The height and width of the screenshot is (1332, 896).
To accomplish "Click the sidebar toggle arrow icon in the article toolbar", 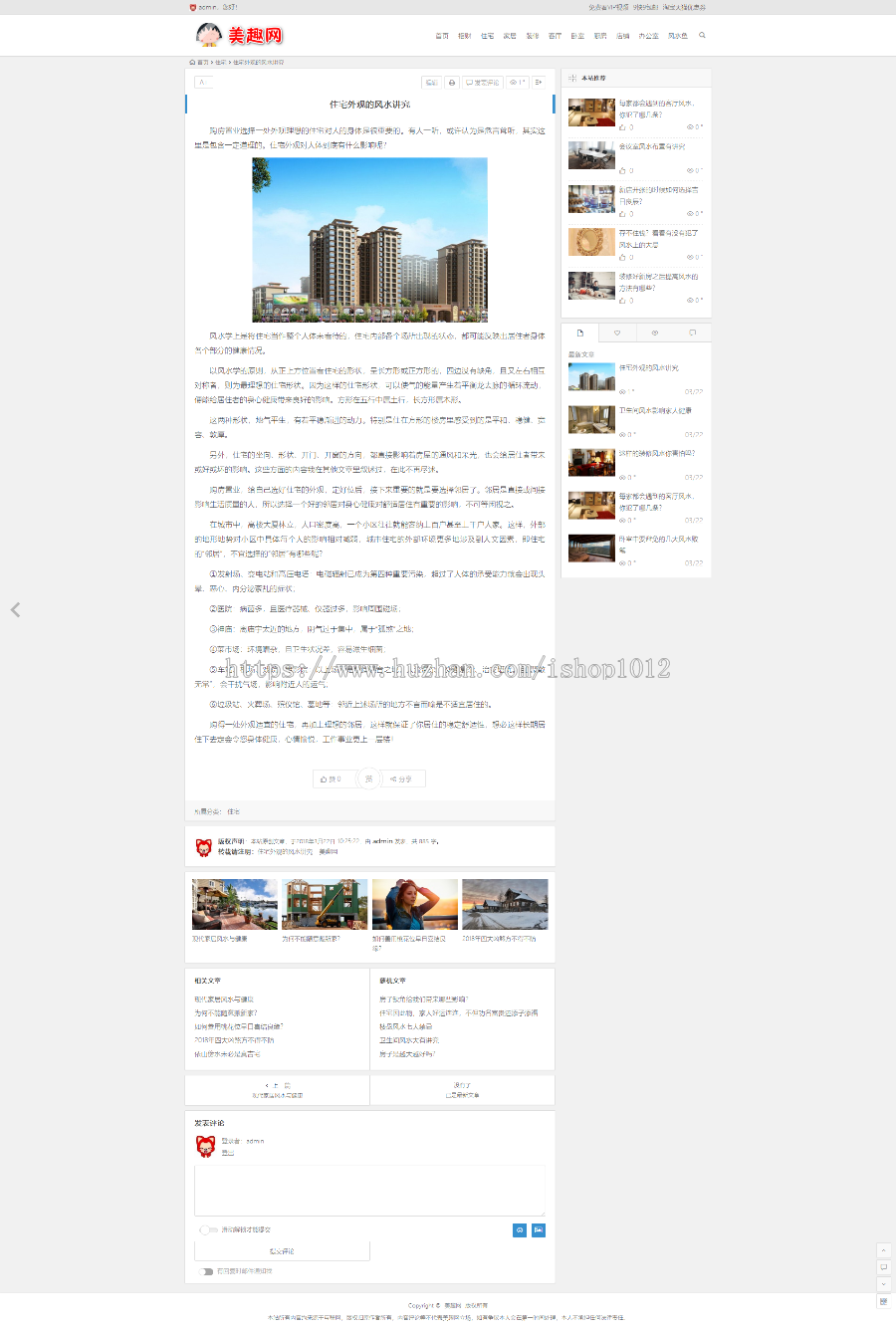I will [539, 83].
